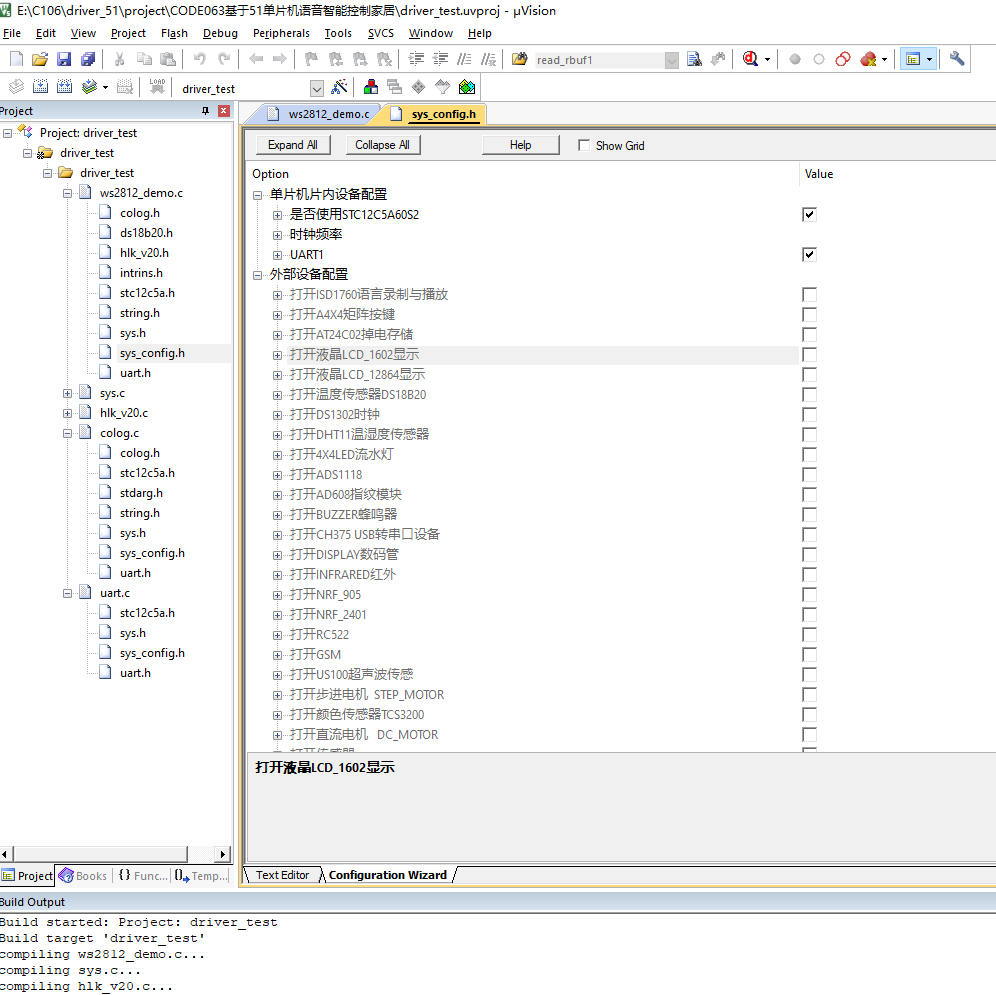The height and width of the screenshot is (995, 996).
Task: Click the Help button in wizard
Action: pyautogui.click(x=520, y=145)
